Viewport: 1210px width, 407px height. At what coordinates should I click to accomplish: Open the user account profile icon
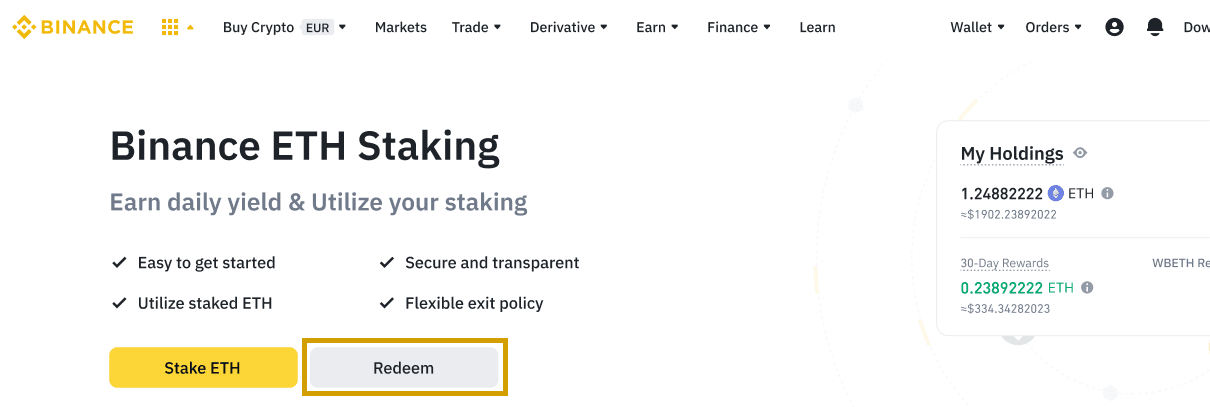1114,27
